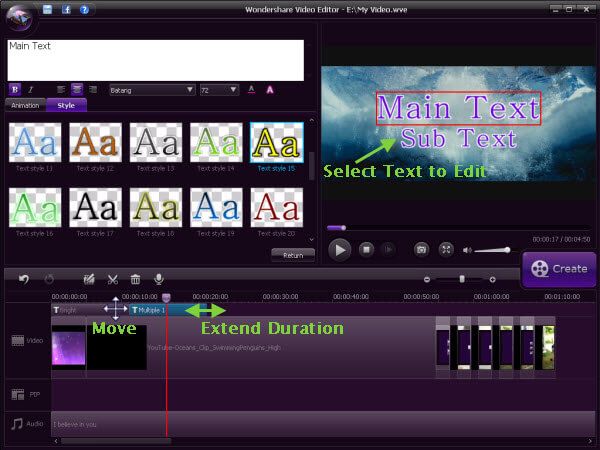The width and height of the screenshot is (600, 450).
Task: Toggle bold text formatting
Action: pyautogui.click(x=15, y=90)
